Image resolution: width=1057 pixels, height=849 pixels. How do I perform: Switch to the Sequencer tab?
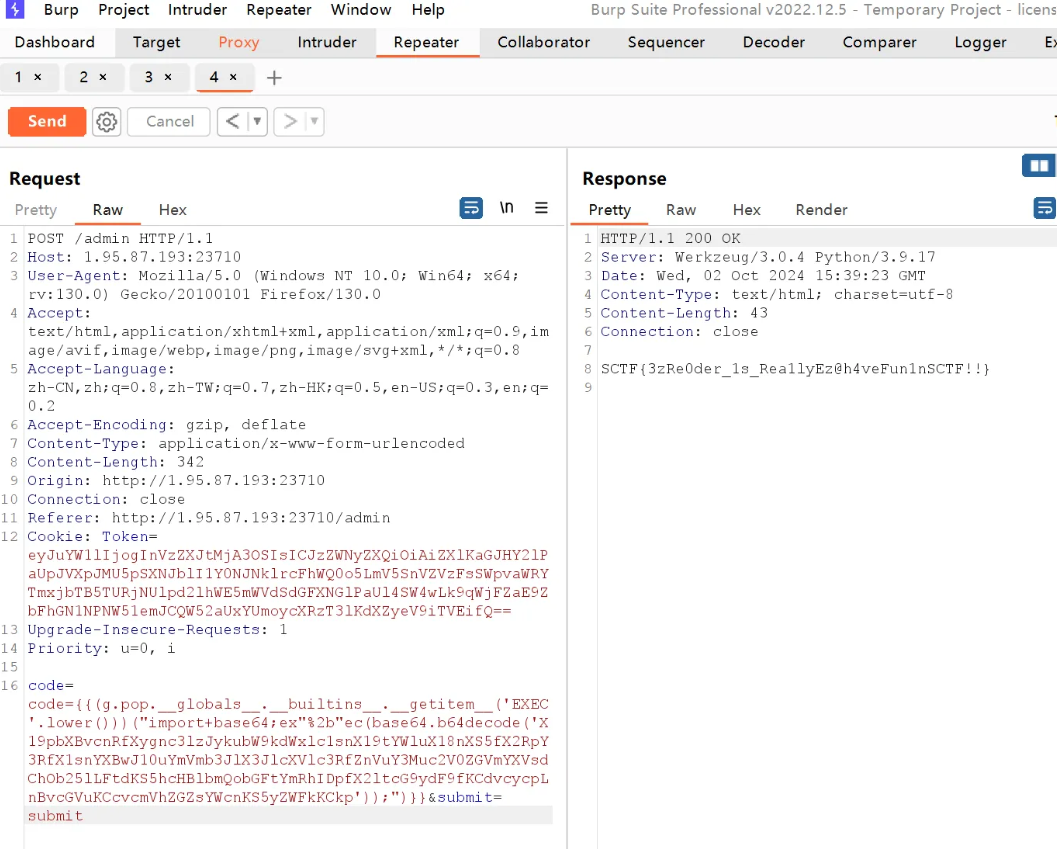(666, 42)
